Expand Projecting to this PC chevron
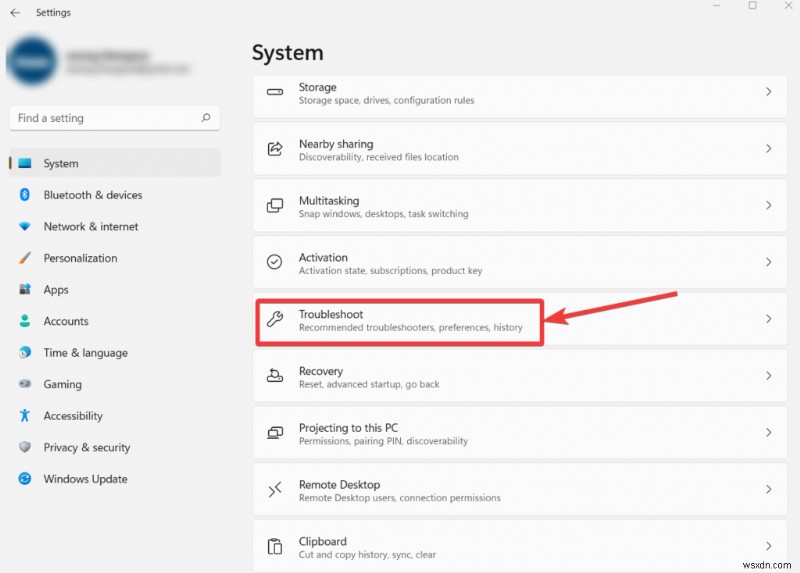 tap(768, 433)
